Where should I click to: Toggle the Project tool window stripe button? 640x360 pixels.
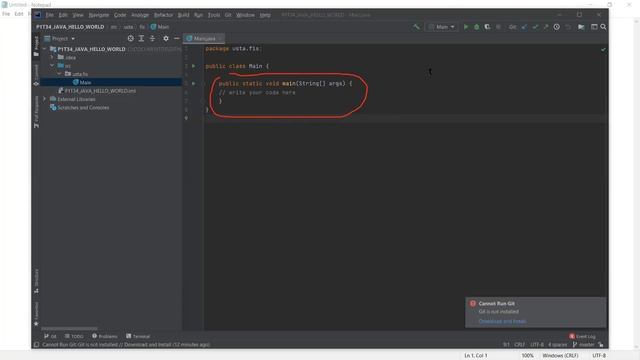coord(36,46)
